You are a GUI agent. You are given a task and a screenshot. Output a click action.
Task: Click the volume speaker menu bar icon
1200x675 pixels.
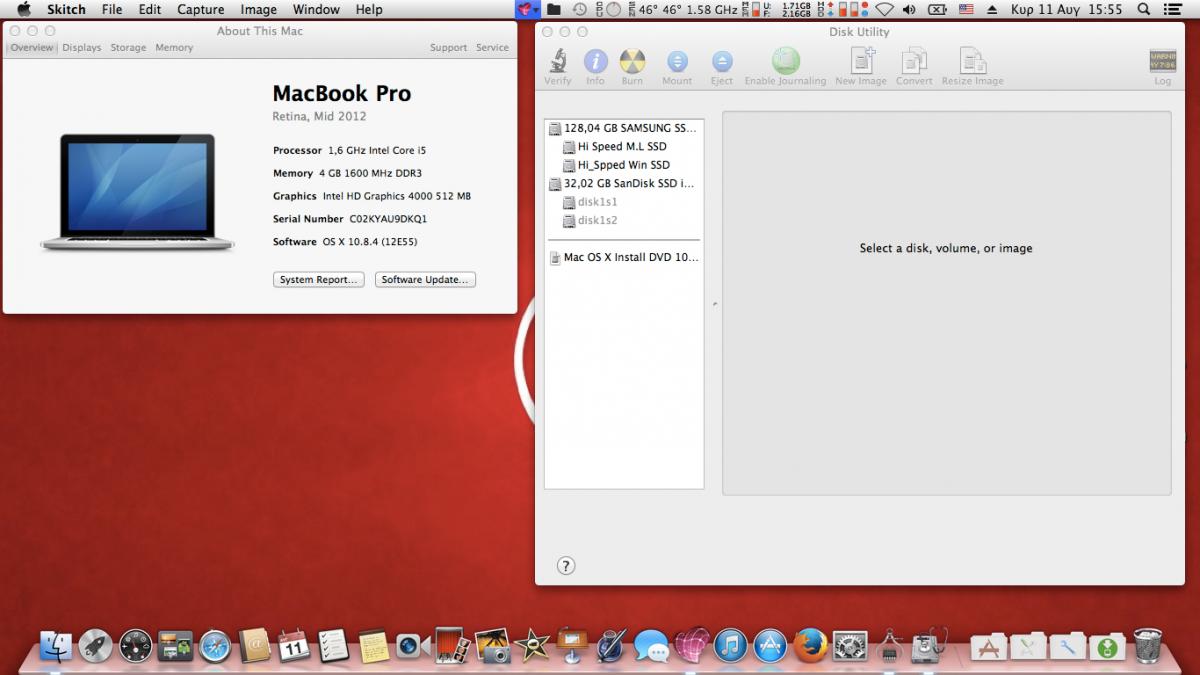tap(909, 9)
